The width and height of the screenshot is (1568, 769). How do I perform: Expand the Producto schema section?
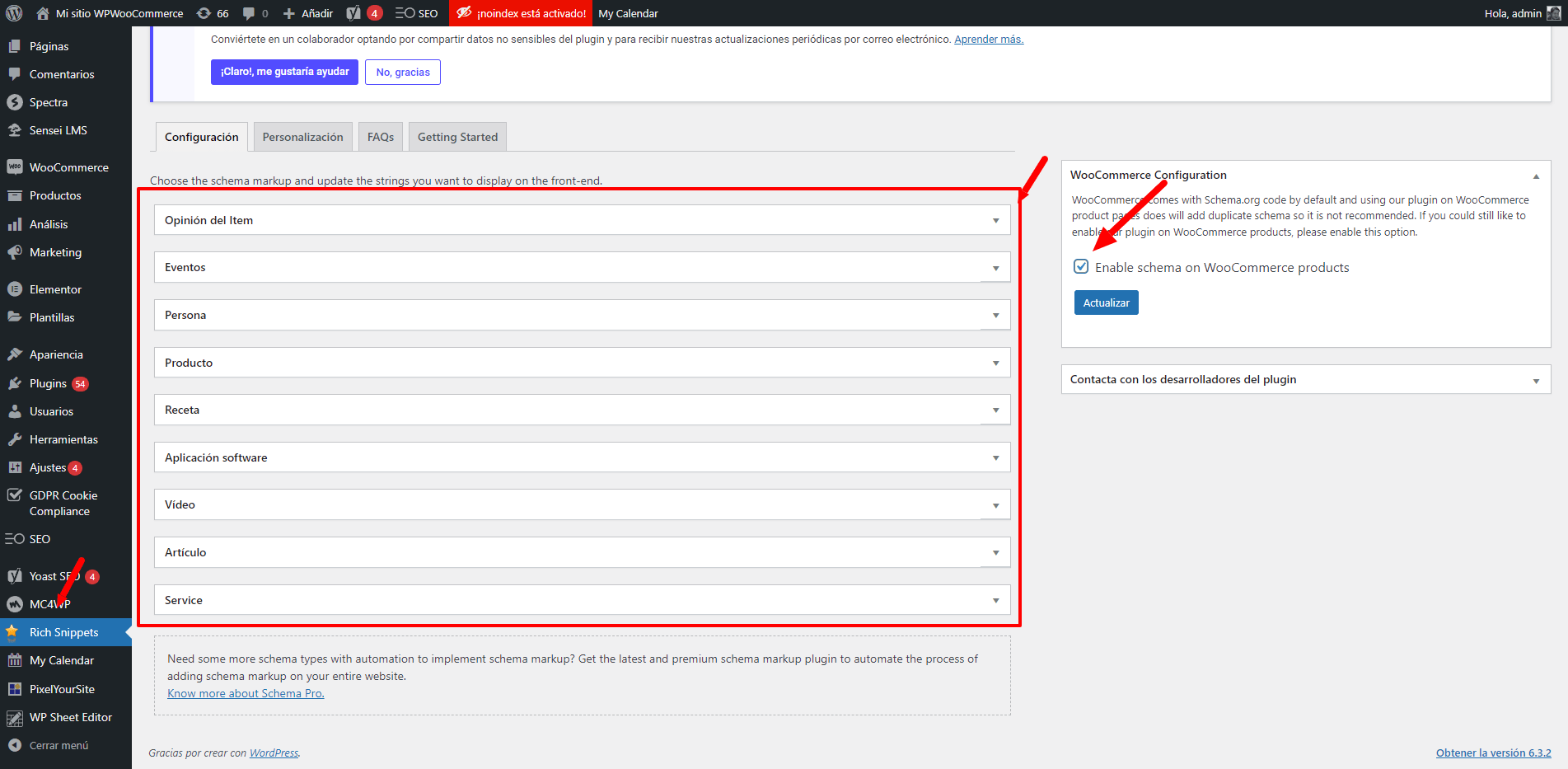point(583,363)
